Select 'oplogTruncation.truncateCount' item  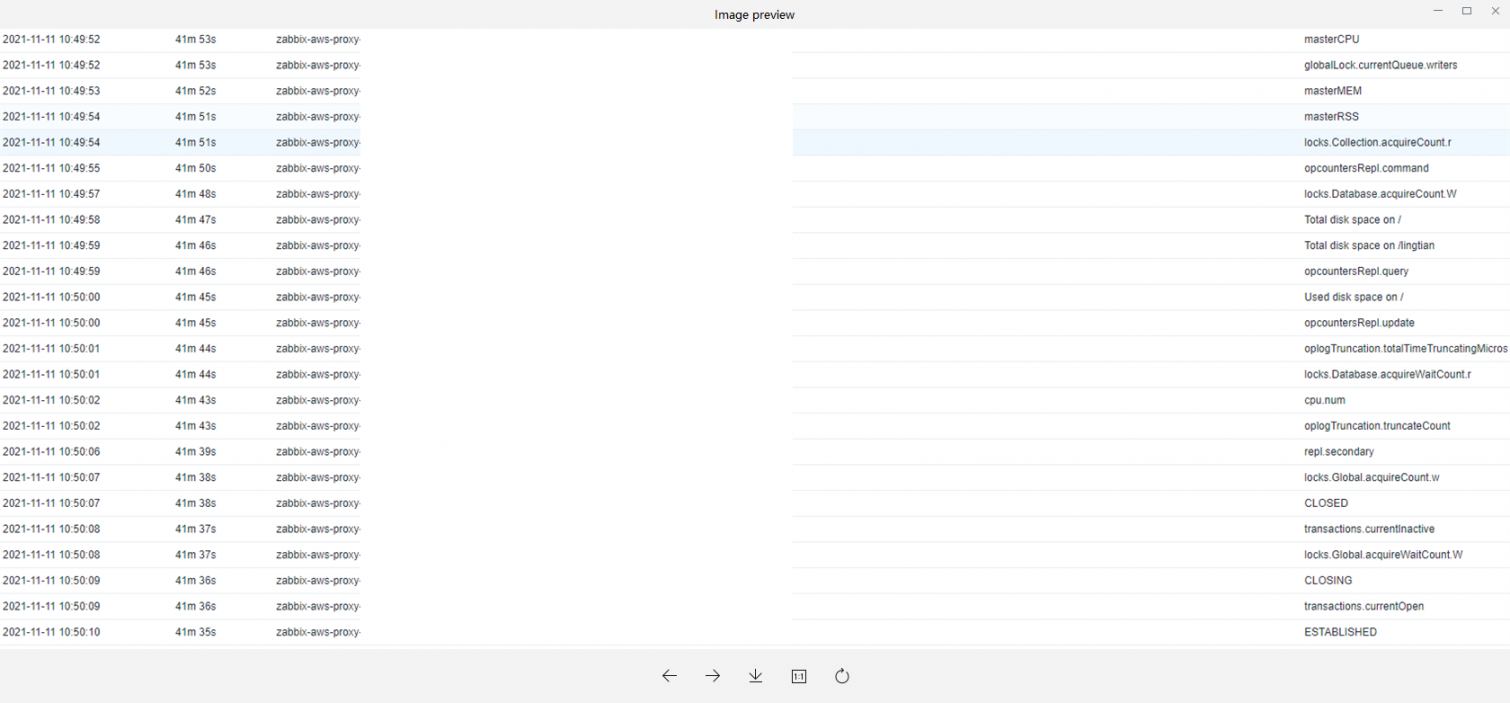coord(1377,426)
